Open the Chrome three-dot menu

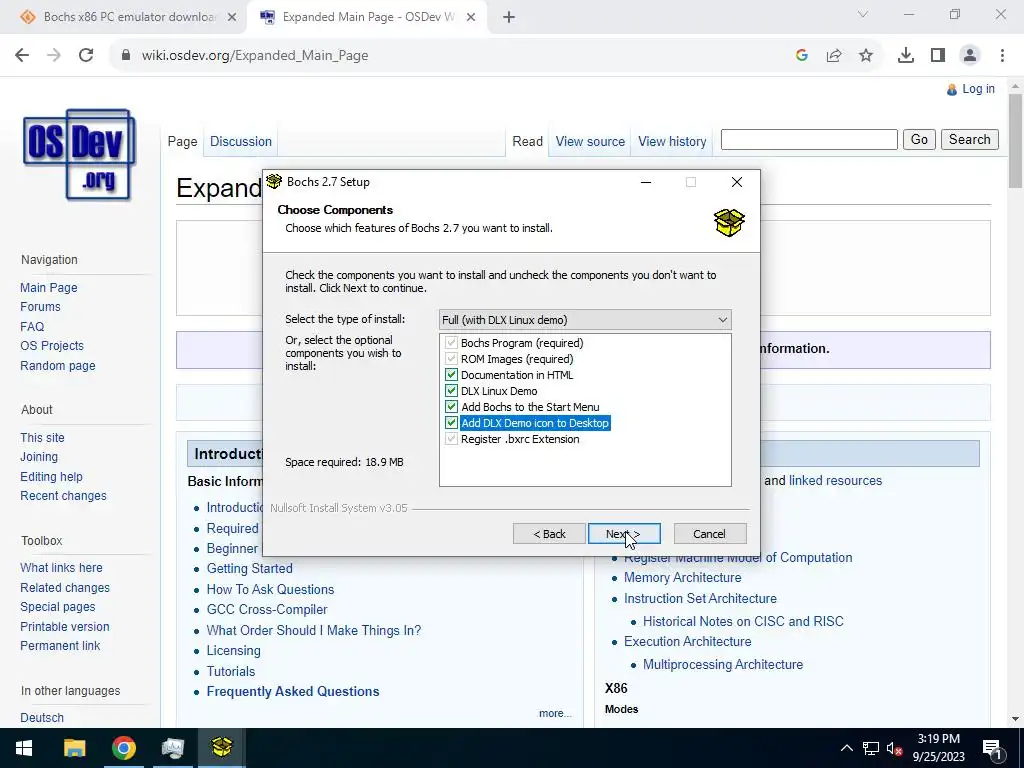coord(1002,56)
